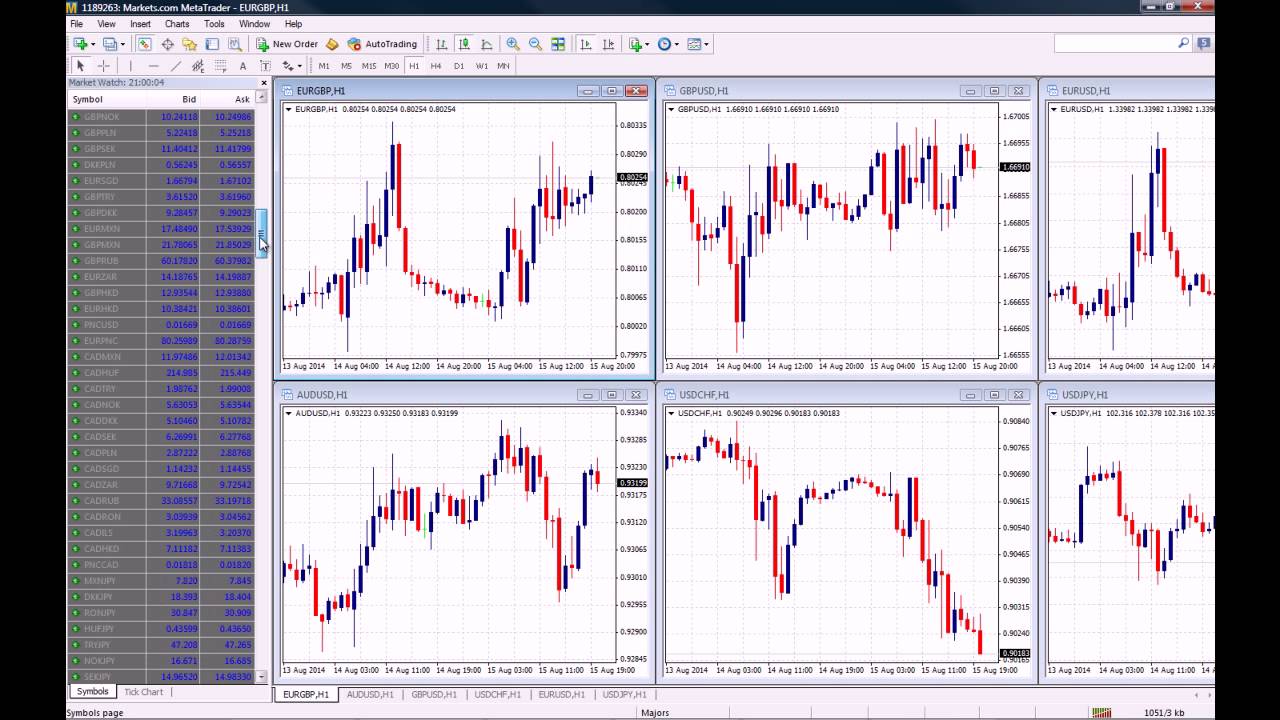Switch chart to Candlesticks mode
This screenshot has height=720, width=1280.
465,44
